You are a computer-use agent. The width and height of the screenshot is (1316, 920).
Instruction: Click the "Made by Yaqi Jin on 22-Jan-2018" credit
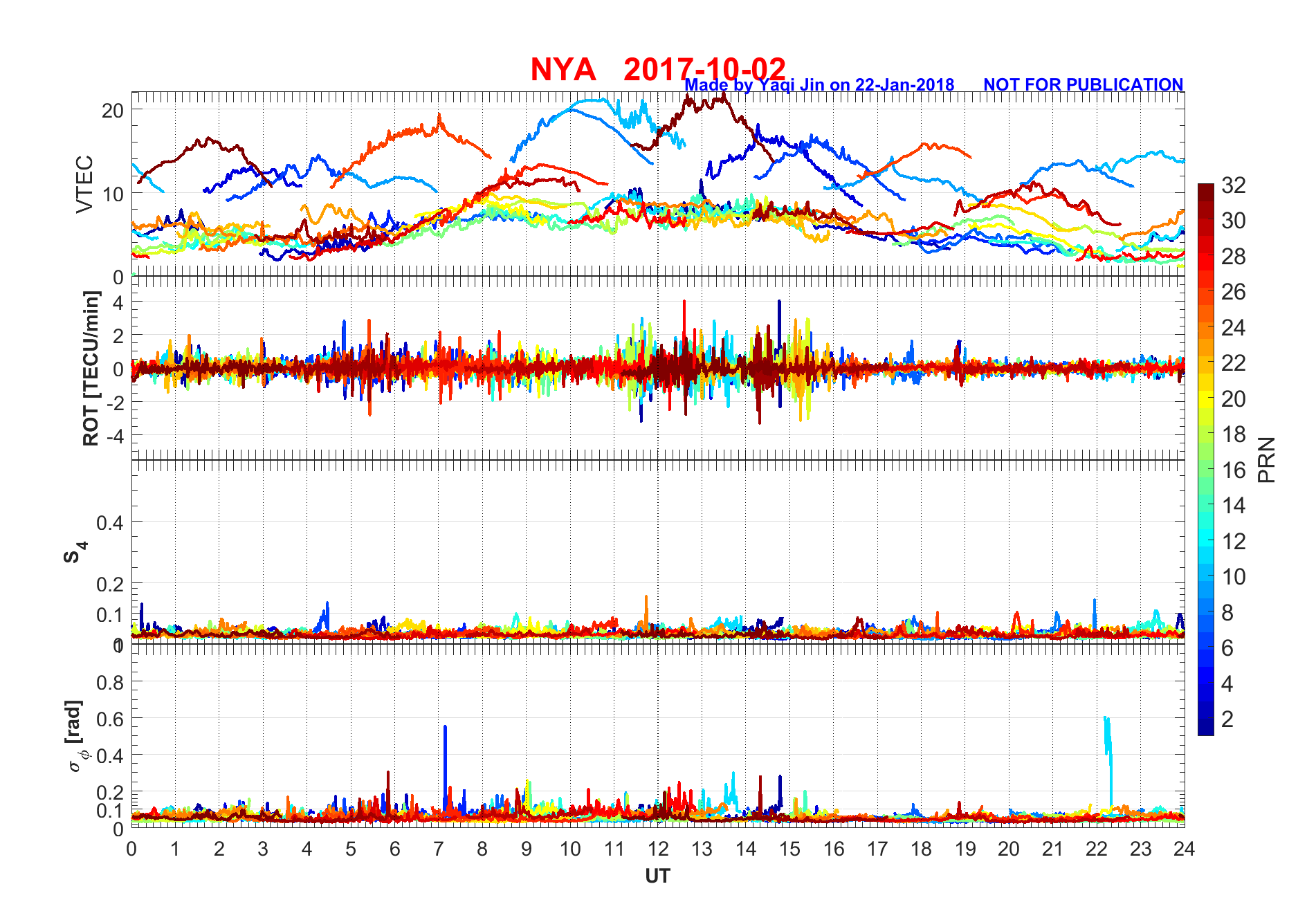point(819,85)
